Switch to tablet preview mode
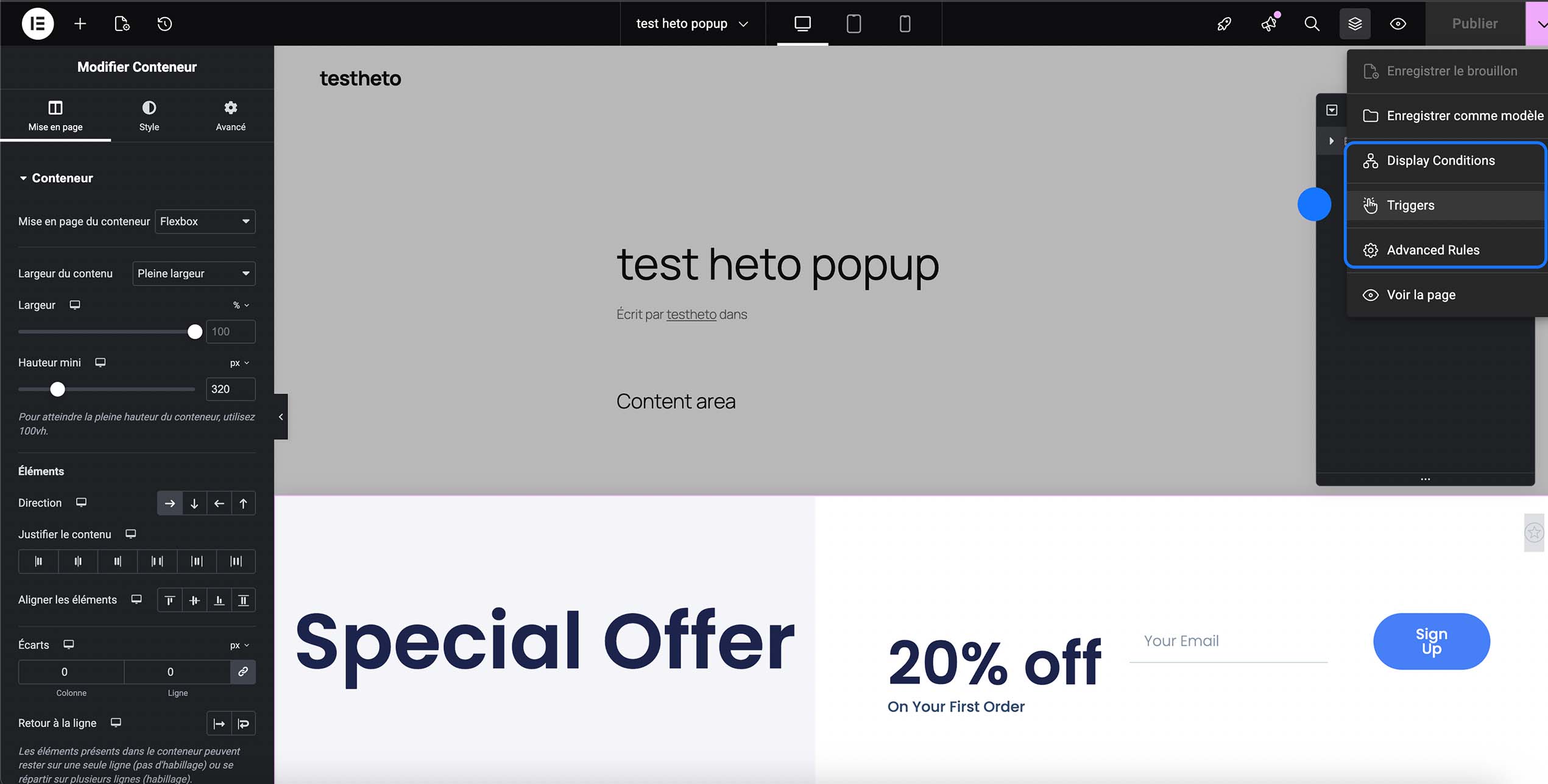 click(x=854, y=24)
